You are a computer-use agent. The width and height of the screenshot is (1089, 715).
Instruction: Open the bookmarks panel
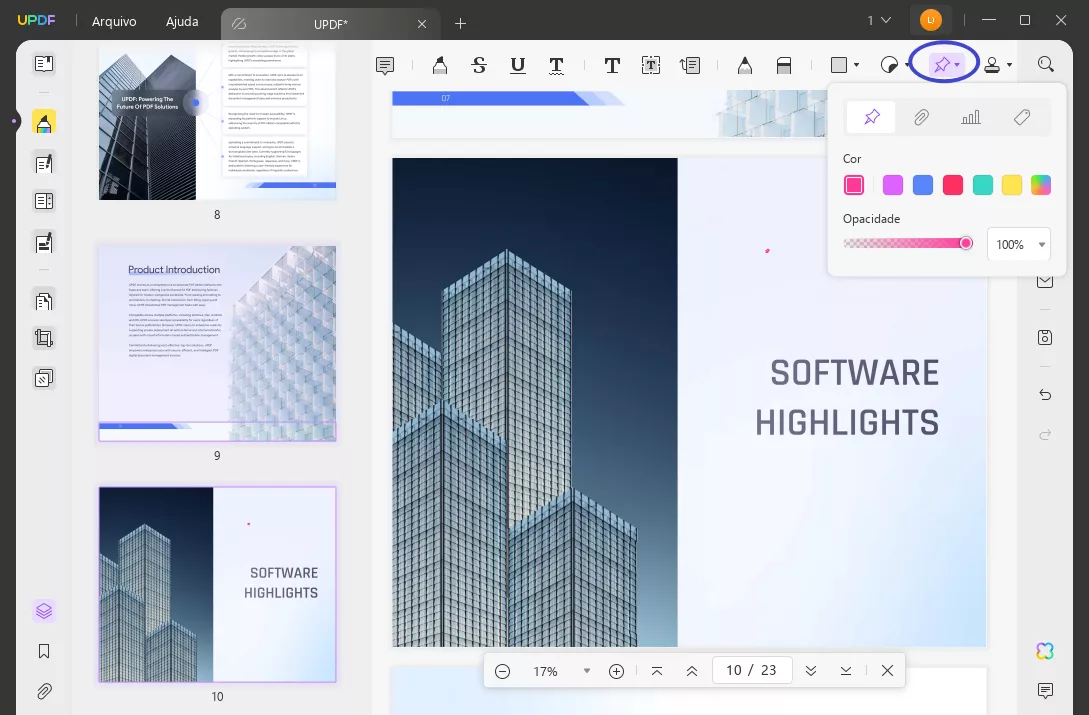click(x=44, y=651)
